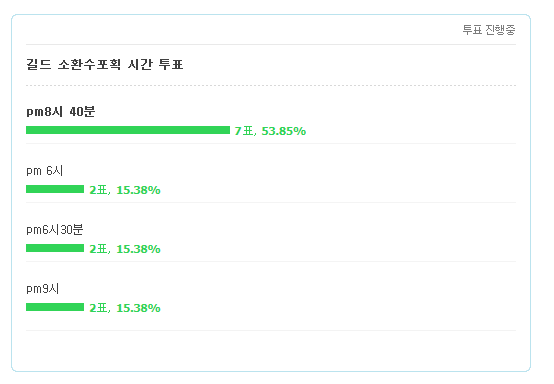Select the pm8시 40분 option label
This screenshot has width=554, height=384.
pyautogui.click(x=61, y=112)
